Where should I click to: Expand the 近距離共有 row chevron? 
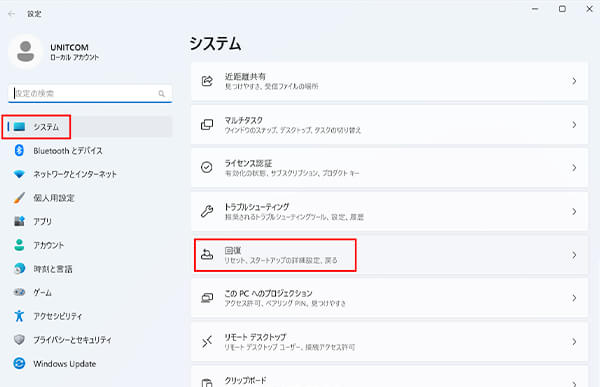(x=574, y=81)
